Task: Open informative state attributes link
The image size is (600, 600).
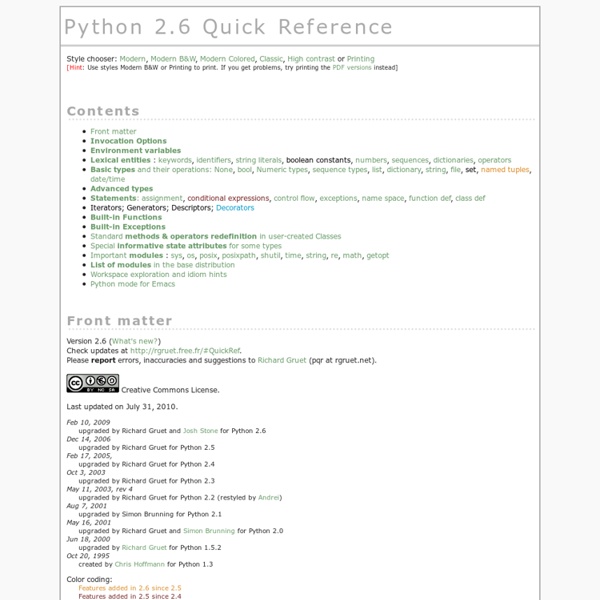Action: point(172,246)
